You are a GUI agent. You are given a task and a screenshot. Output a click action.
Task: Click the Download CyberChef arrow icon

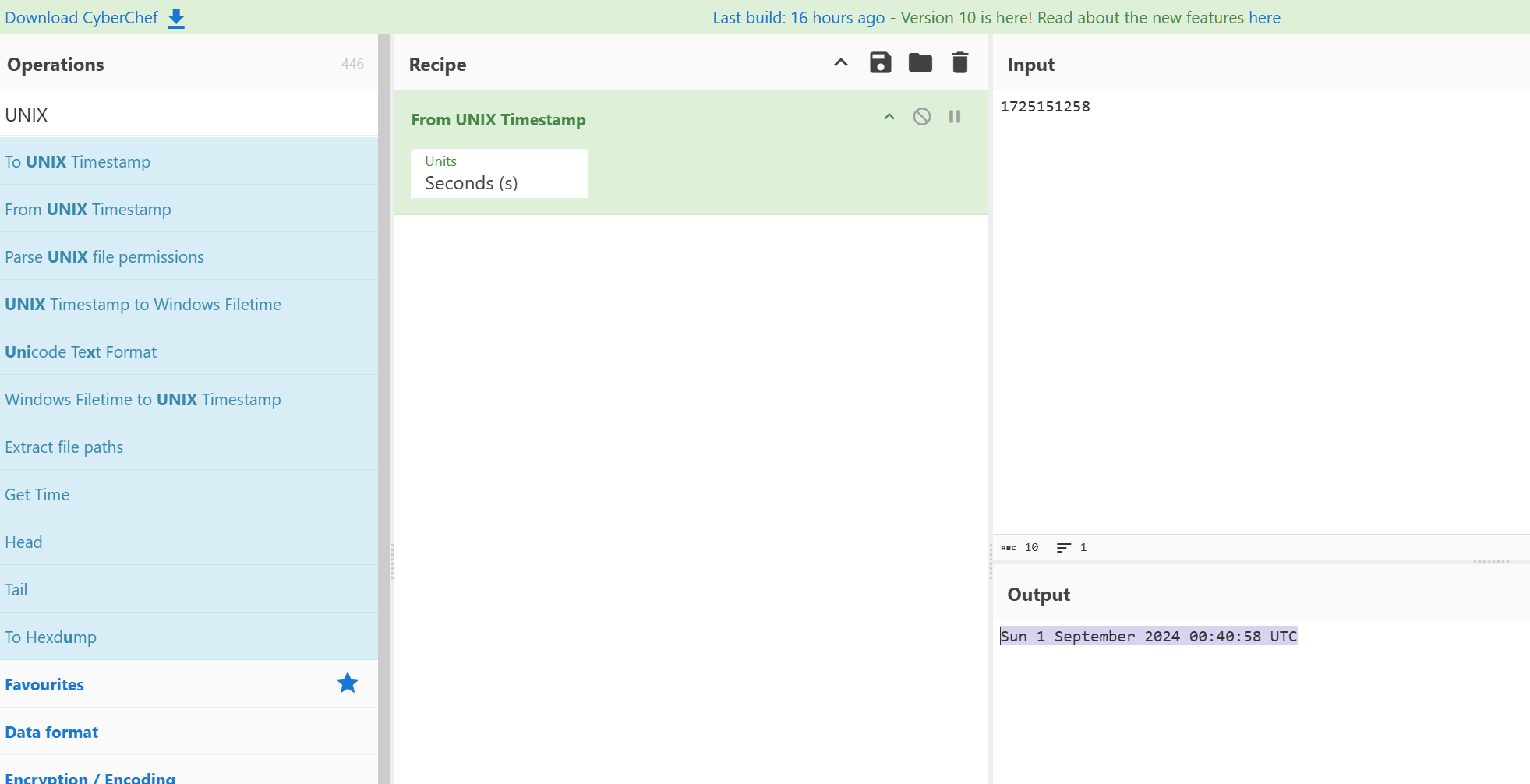tap(177, 18)
